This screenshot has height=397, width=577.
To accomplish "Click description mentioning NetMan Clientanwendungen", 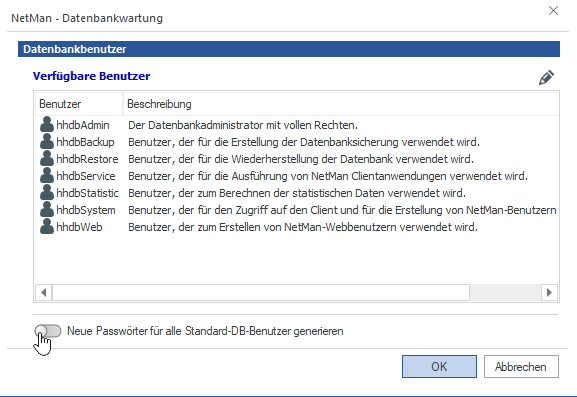I will tap(328, 176).
